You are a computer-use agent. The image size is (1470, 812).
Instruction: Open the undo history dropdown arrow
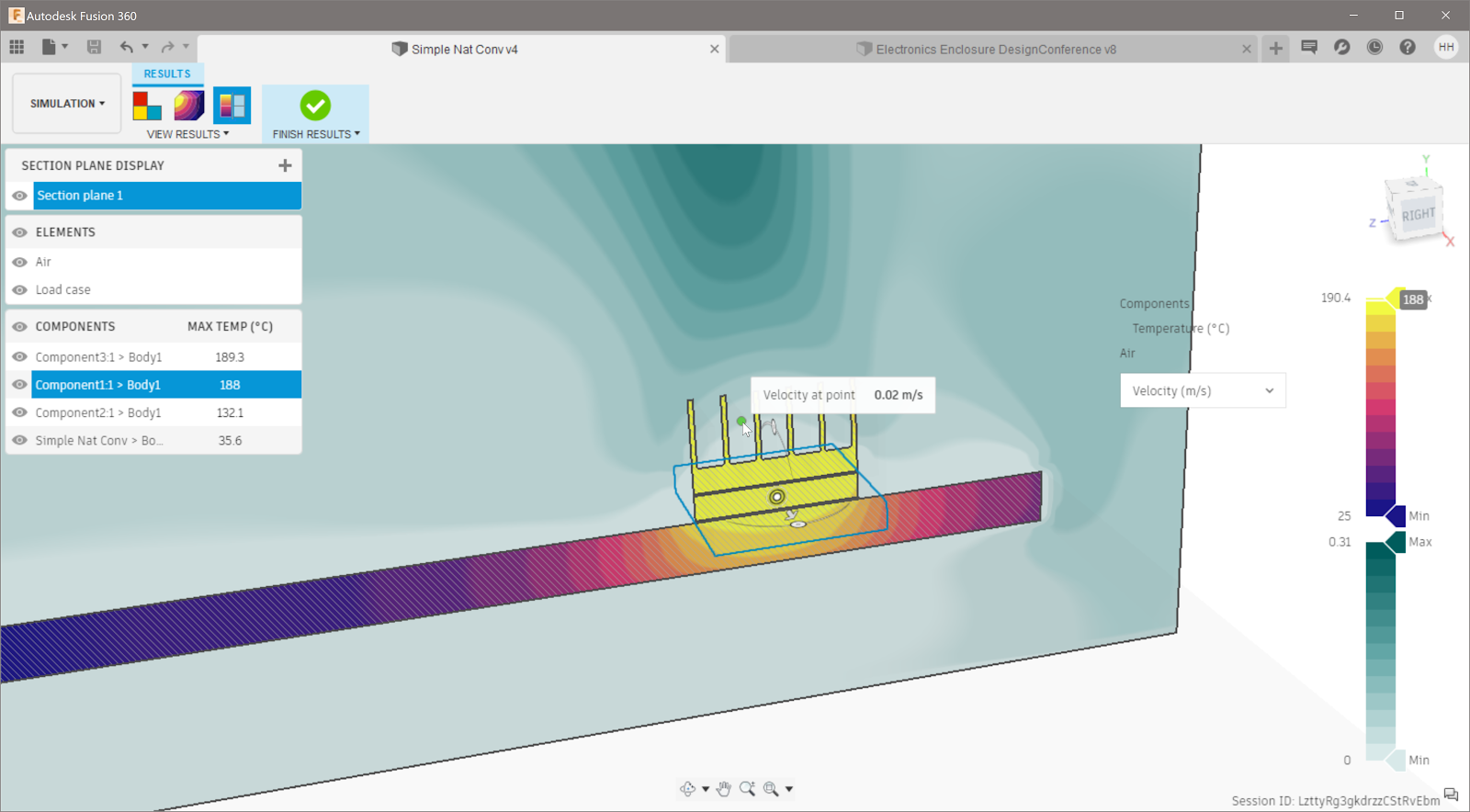(145, 47)
